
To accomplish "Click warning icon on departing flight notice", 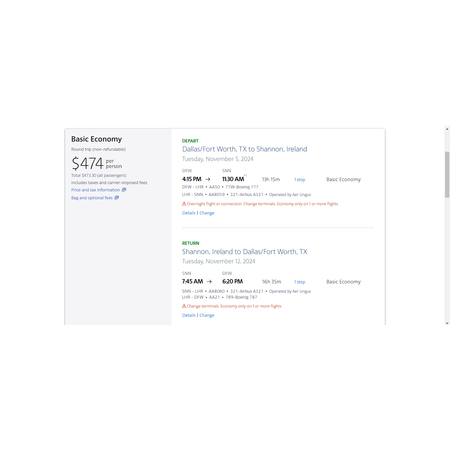I will [x=184, y=204].
